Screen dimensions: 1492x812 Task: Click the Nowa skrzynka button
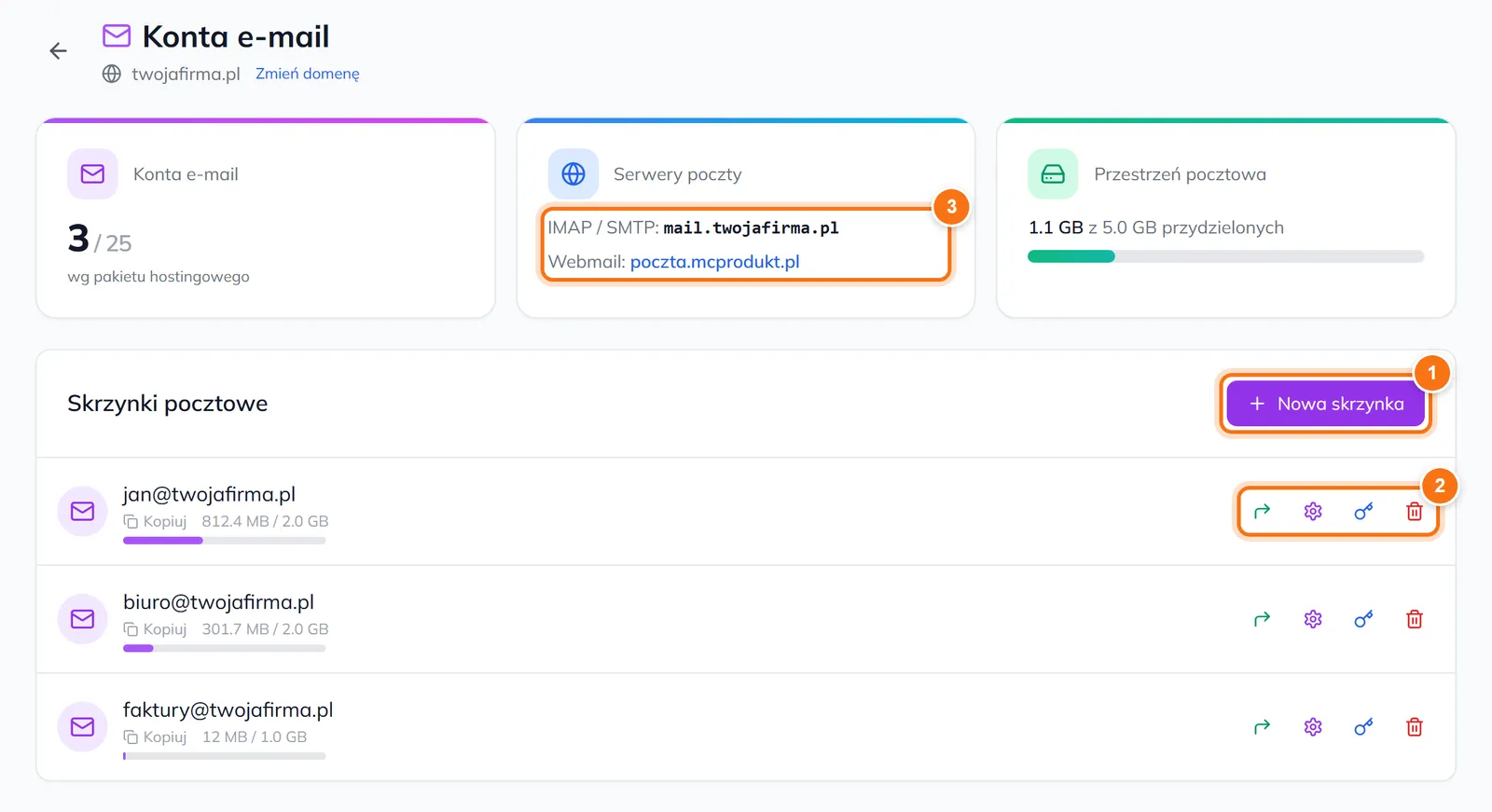(x=1325, y=404)
